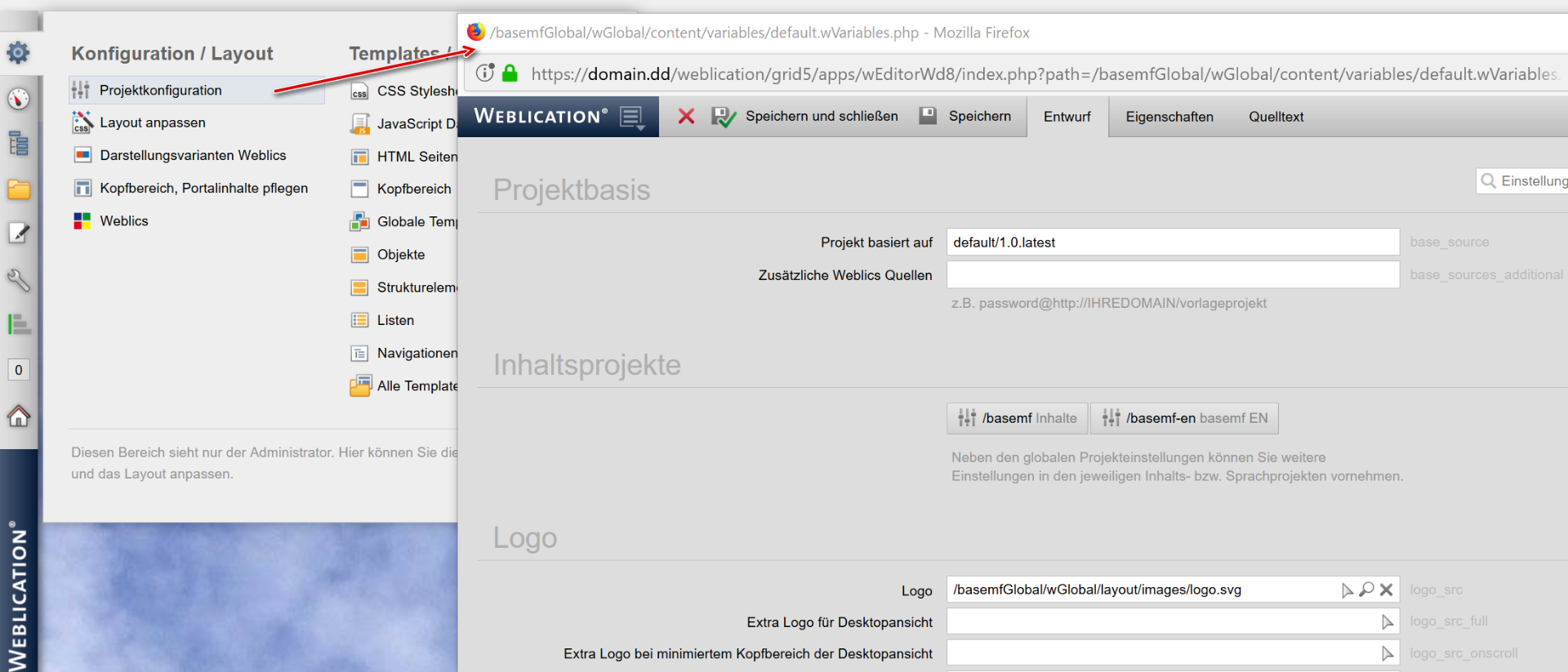Click the pencil edit icon in the sidebar
The height and width of the screenshot is (672, 1568).
coord(19,234)
